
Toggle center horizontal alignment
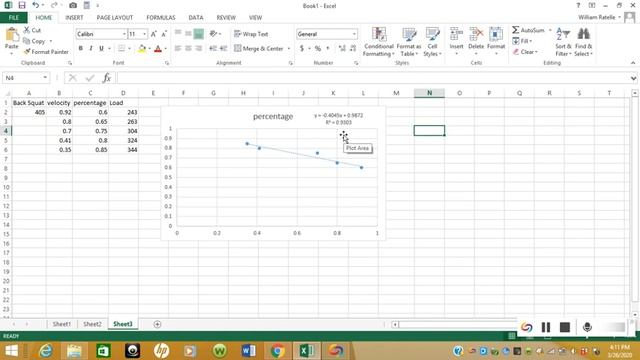(x=188, y=49)
